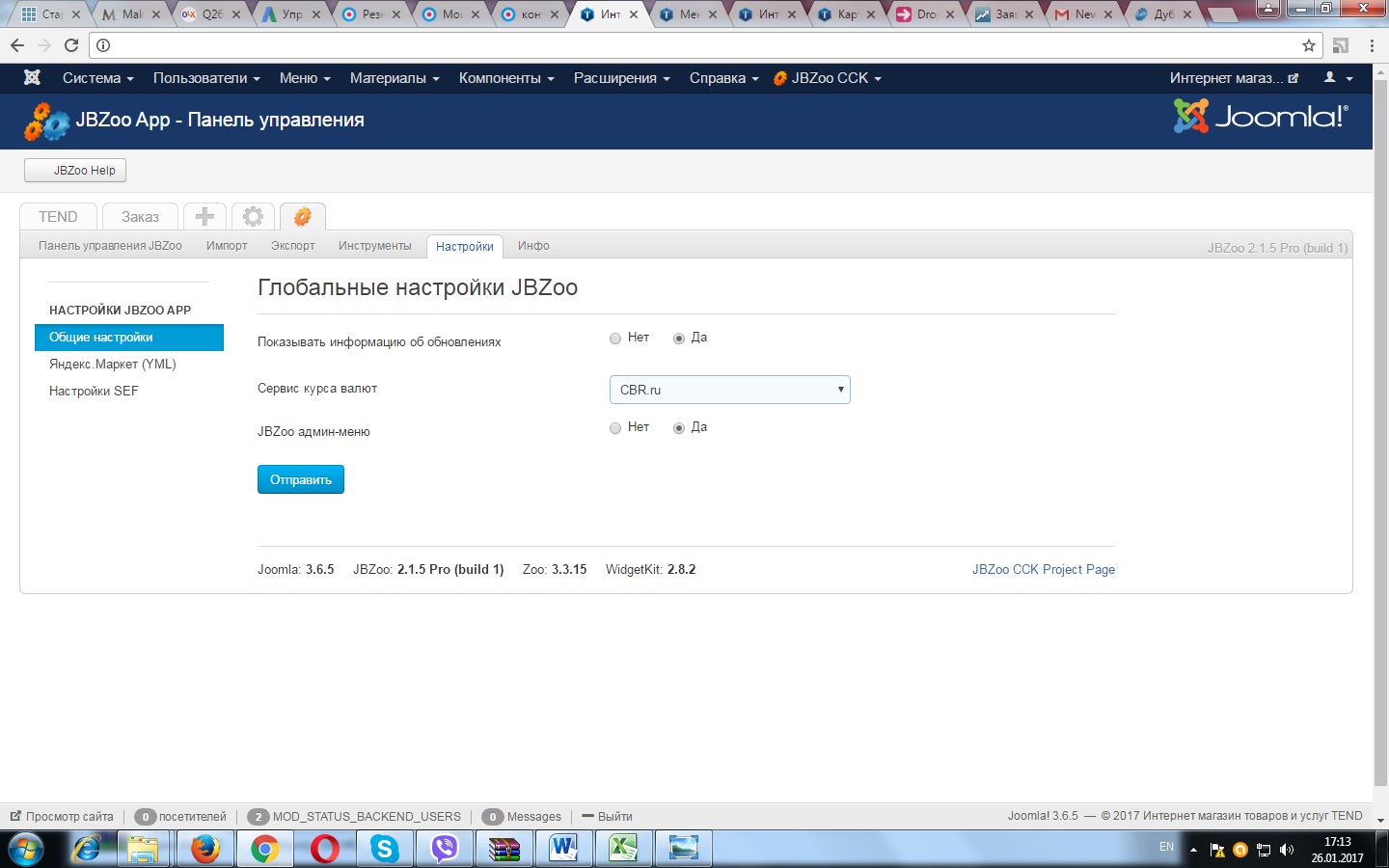1389x868 pixels.
Task: Expand the Справка menu
Action: pos(723,78)
